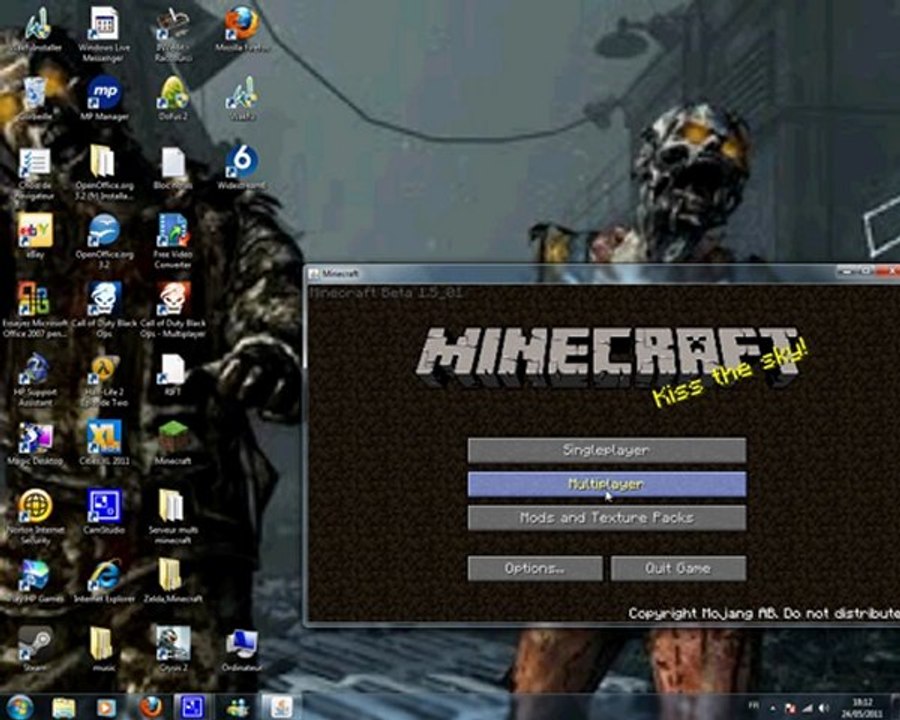Open the Serveur multi minecraft folder
This screenshot has height=720, width=900.
pos(173,517)
